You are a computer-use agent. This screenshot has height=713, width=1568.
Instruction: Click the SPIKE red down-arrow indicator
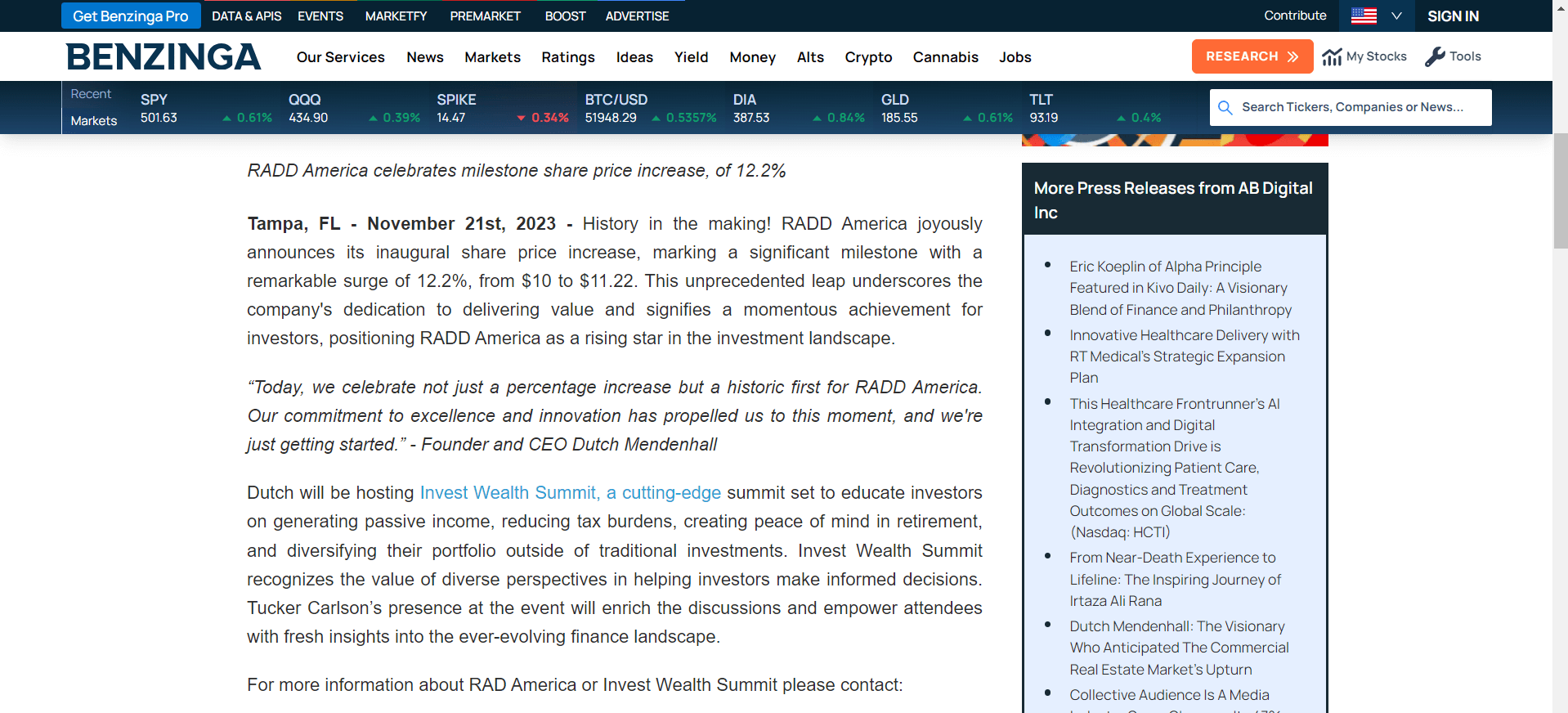pos(521,119)
